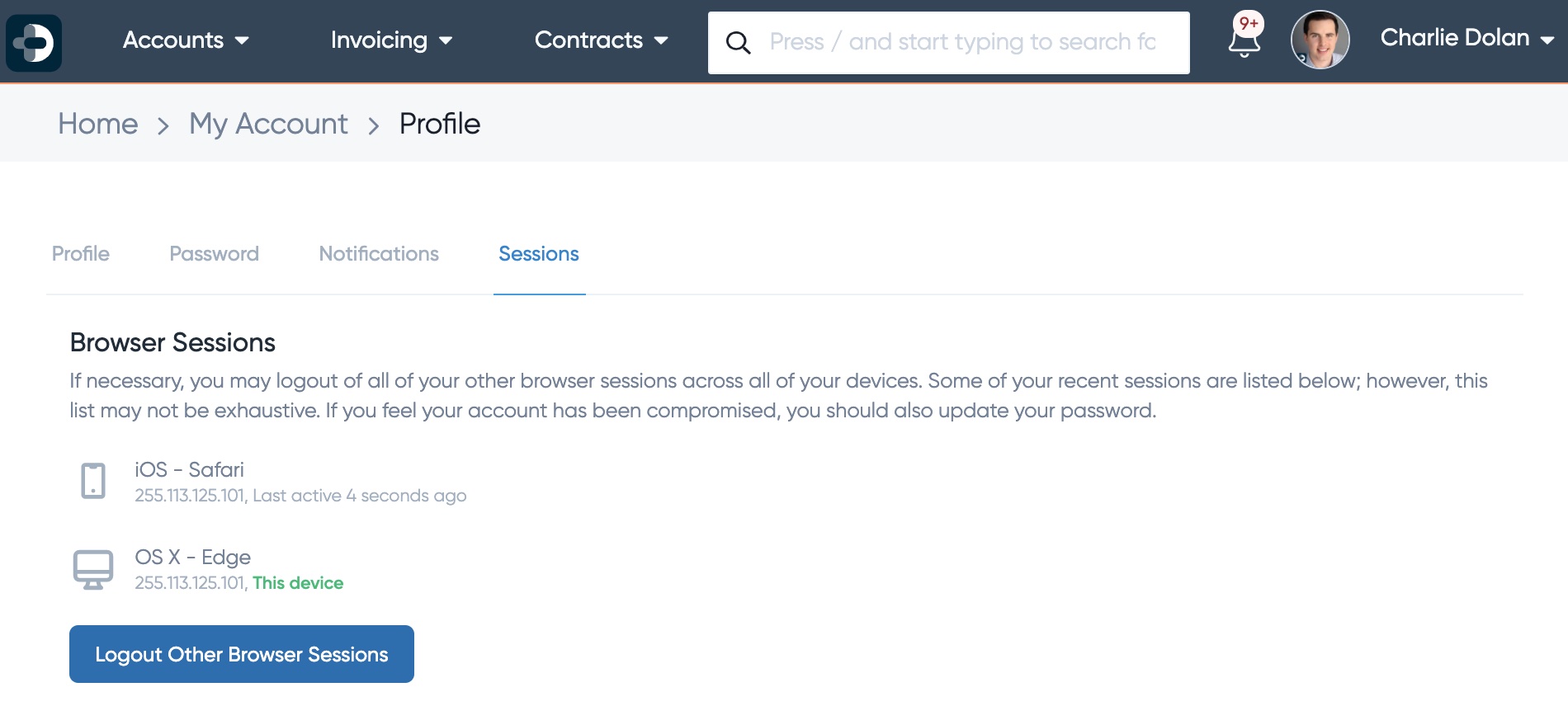Click Charlie Dolan's avatar photo

pyautogui.click(x=1320, y=40)
